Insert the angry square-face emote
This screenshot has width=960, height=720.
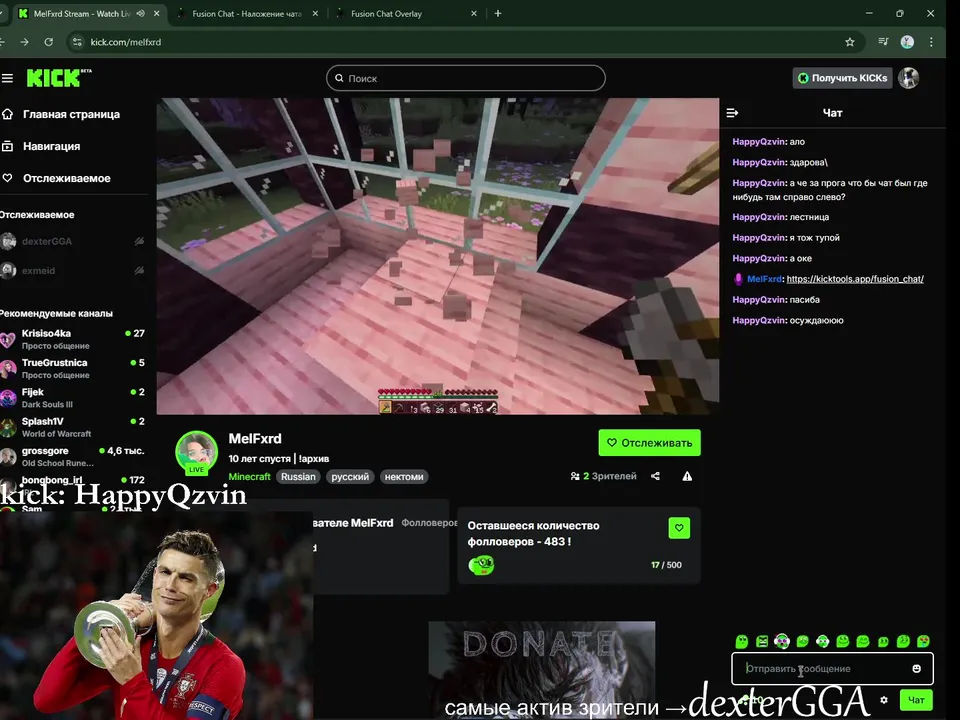tap(762, 641)
